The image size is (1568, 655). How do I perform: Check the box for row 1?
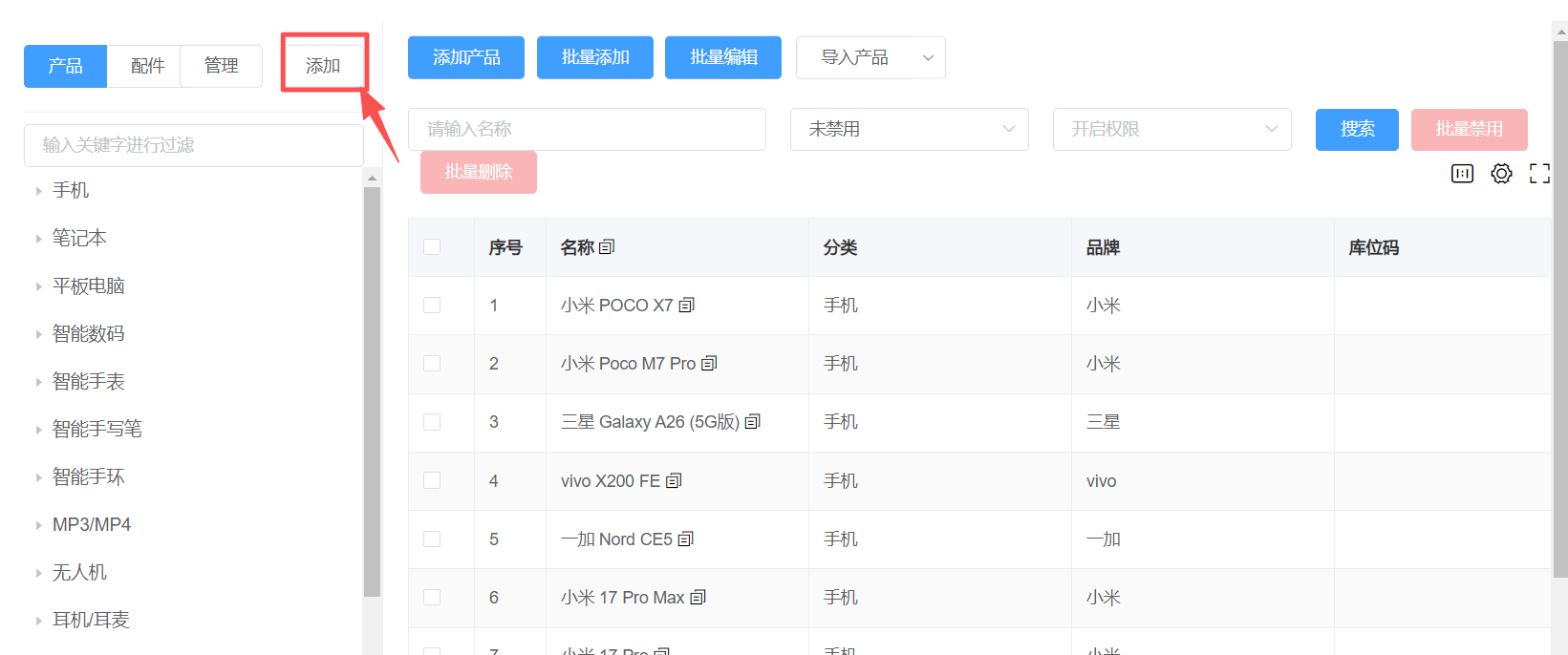(432, 306)
